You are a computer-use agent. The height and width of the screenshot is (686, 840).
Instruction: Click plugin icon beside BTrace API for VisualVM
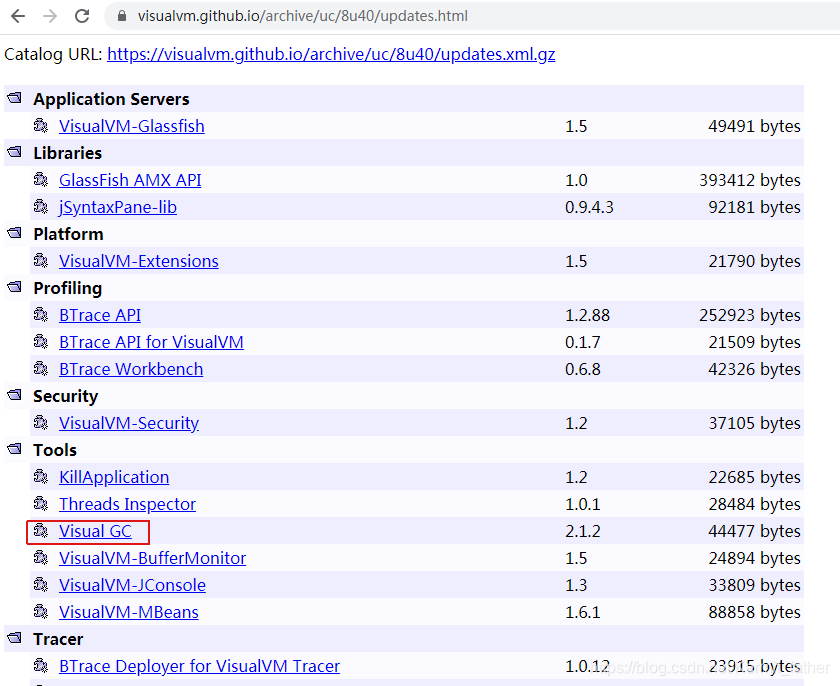coord(41,341)
